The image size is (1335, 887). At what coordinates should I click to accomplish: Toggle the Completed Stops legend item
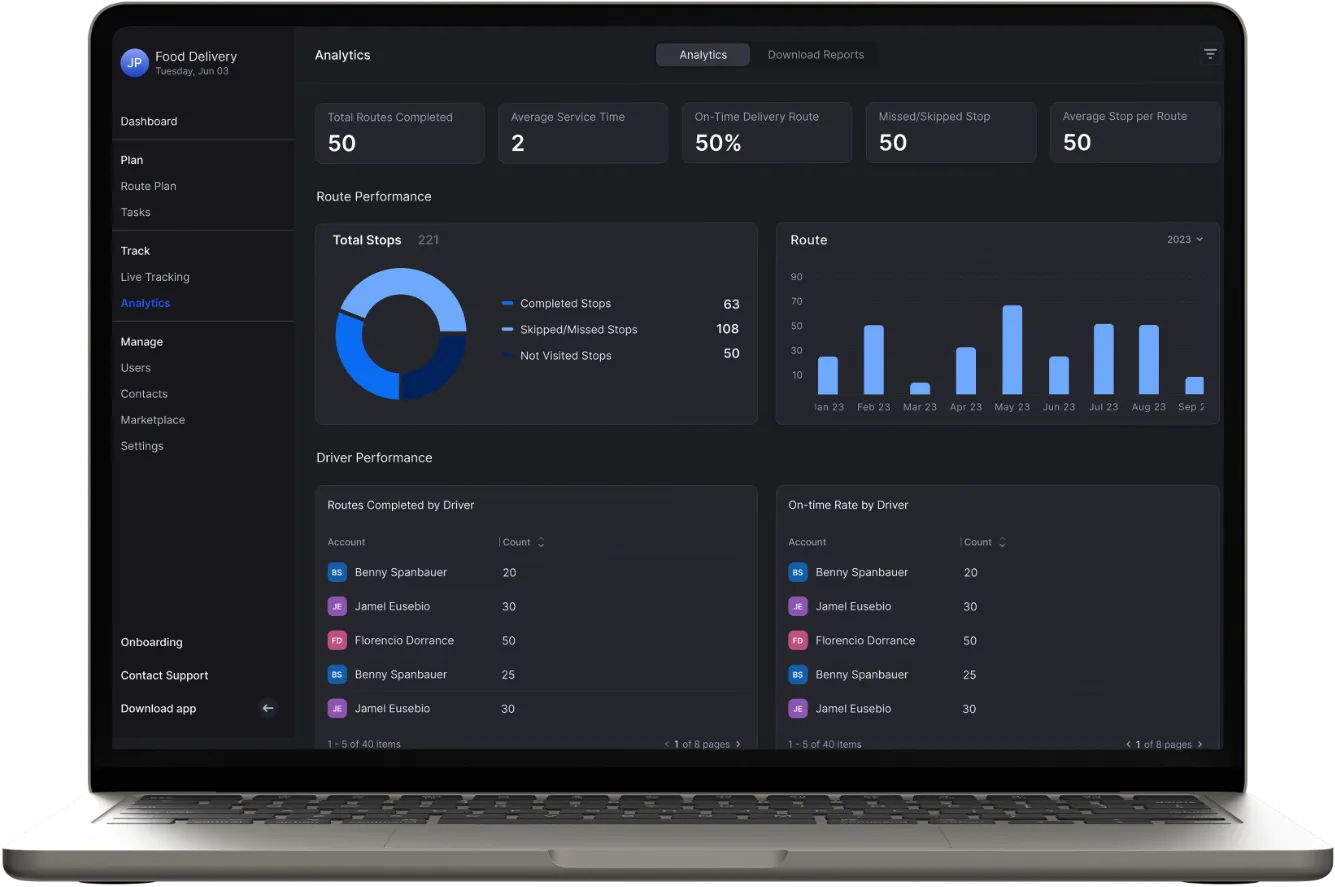coord(565,303)
